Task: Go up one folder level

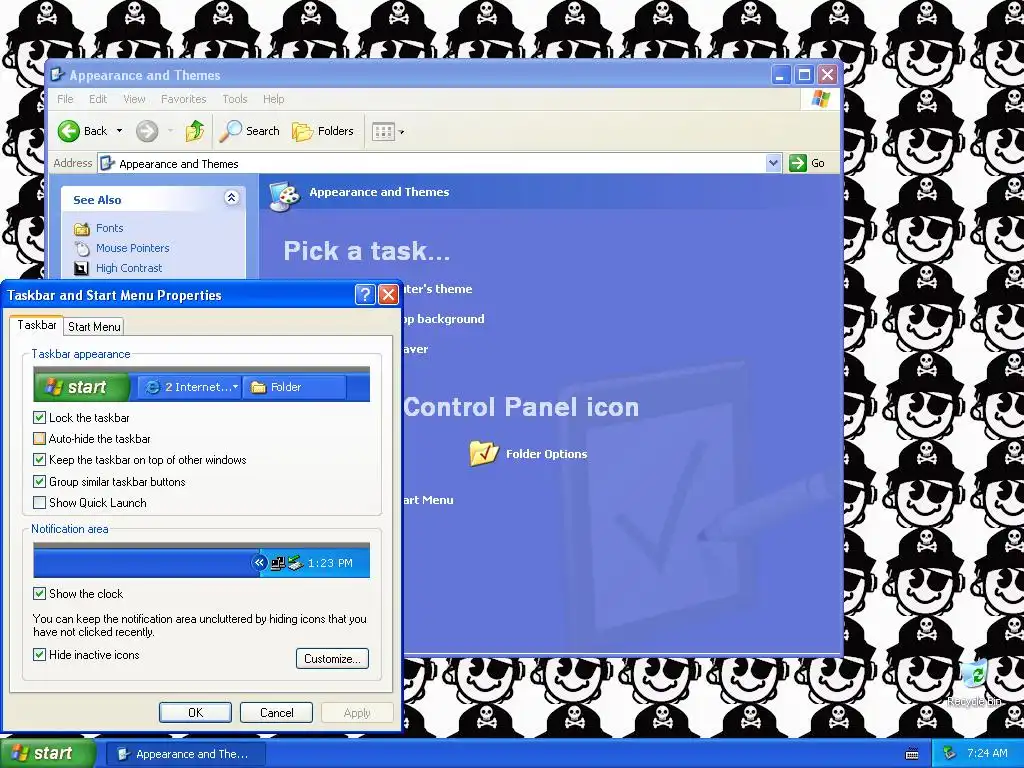Action: pyautogui.click(x=195, y=131)
